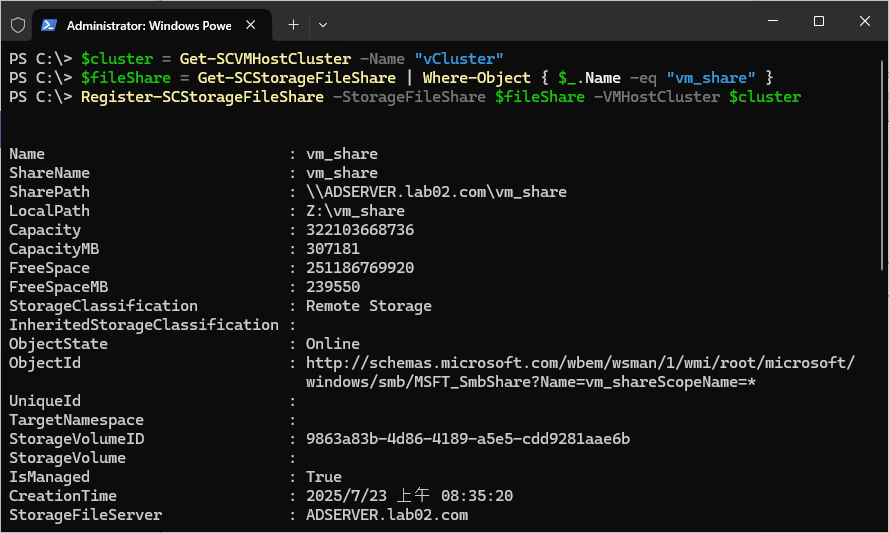Close the Administrator PowerShell tab

[x=259, y=23]
